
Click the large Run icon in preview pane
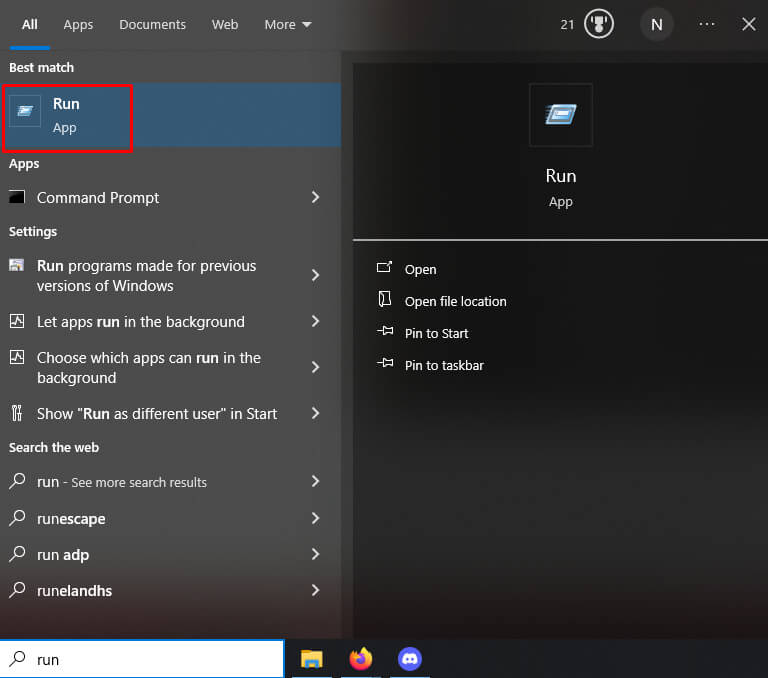tap(561, 115)
